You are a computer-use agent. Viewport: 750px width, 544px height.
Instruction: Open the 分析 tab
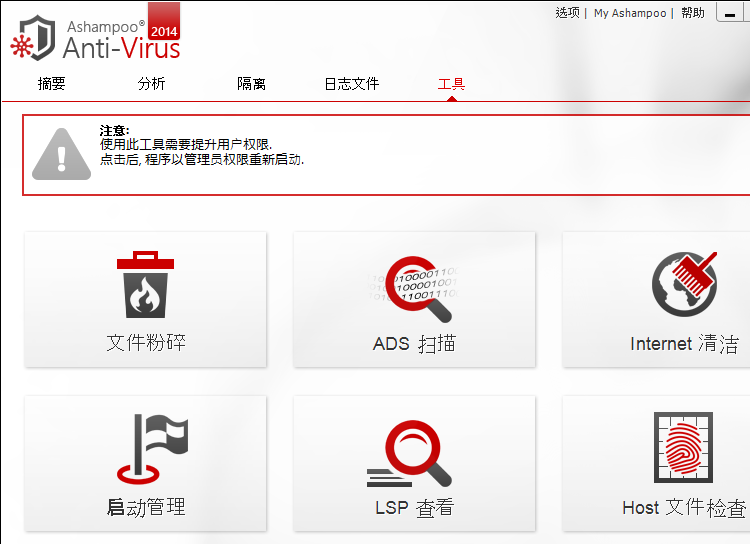click(152, 84)
